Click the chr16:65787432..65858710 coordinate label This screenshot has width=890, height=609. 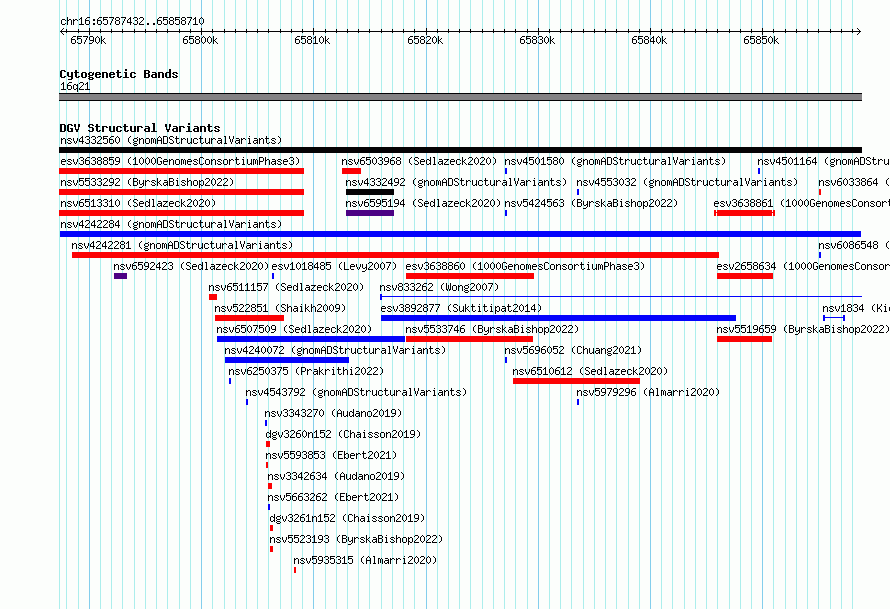(x=132, y=22)
